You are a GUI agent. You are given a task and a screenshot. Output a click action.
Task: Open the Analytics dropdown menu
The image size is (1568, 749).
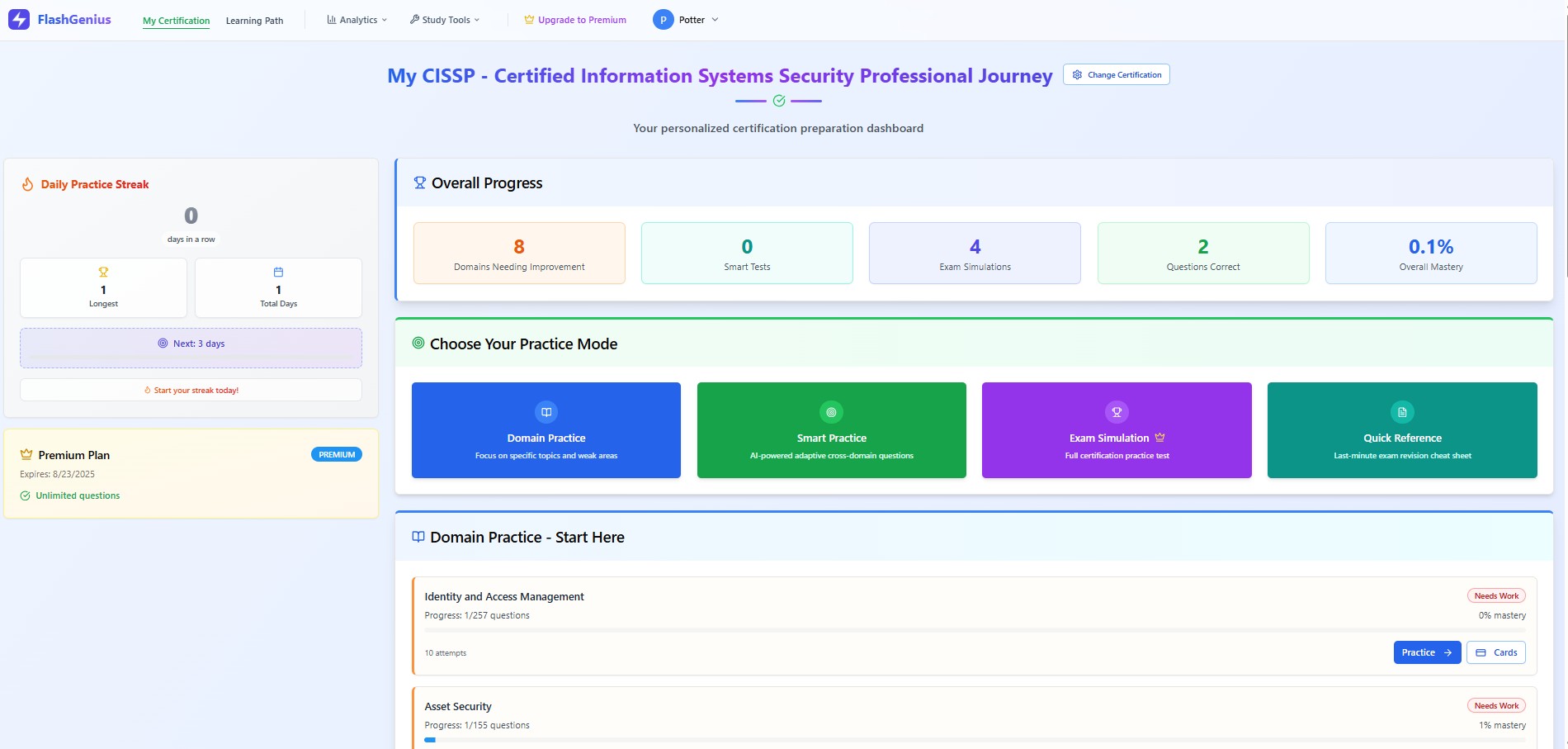point(356,19)
